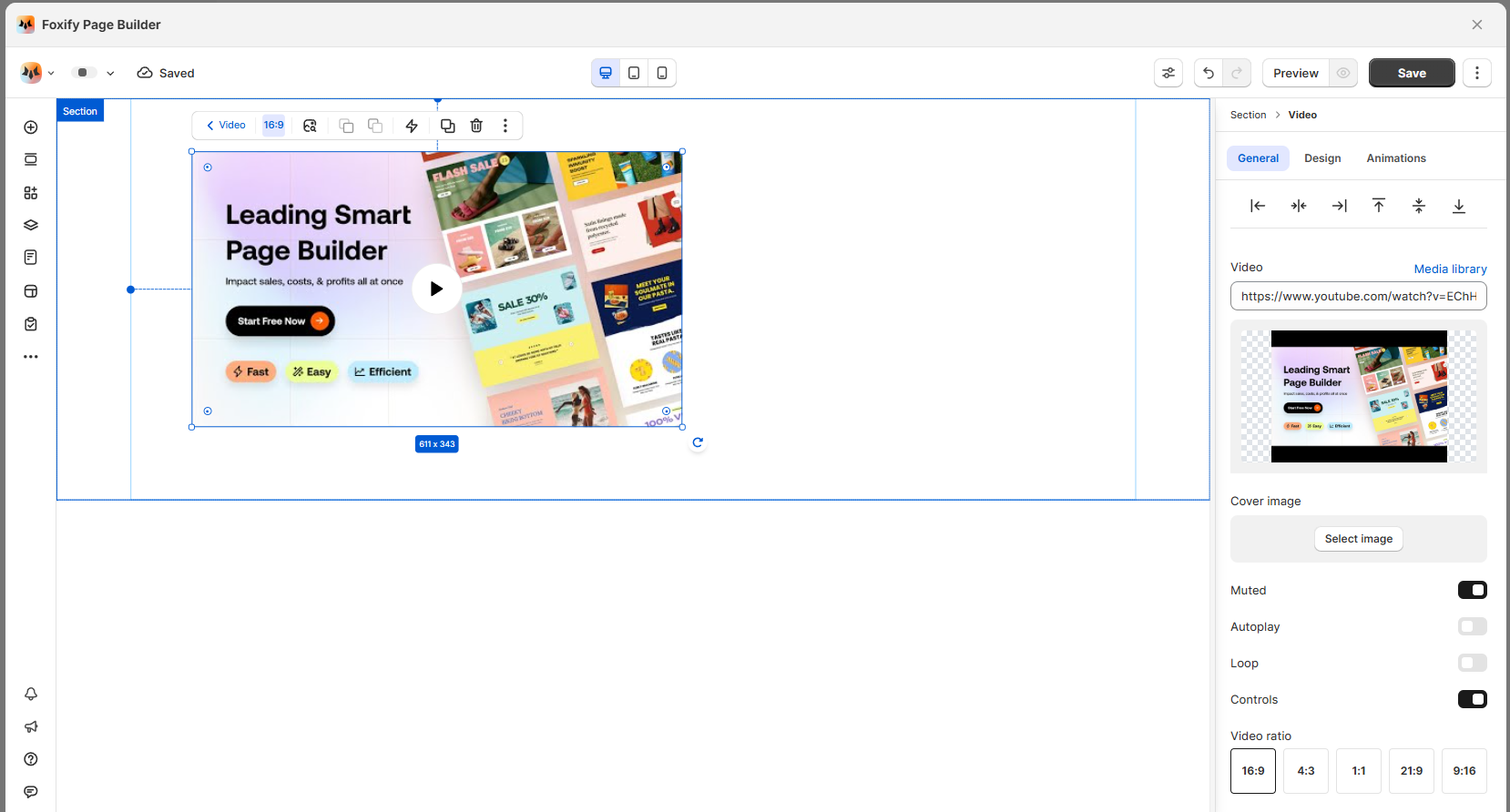The height and width of the screenshot is (812, 1510).
Task: Align element to horizontal center
Action: 1299,206
